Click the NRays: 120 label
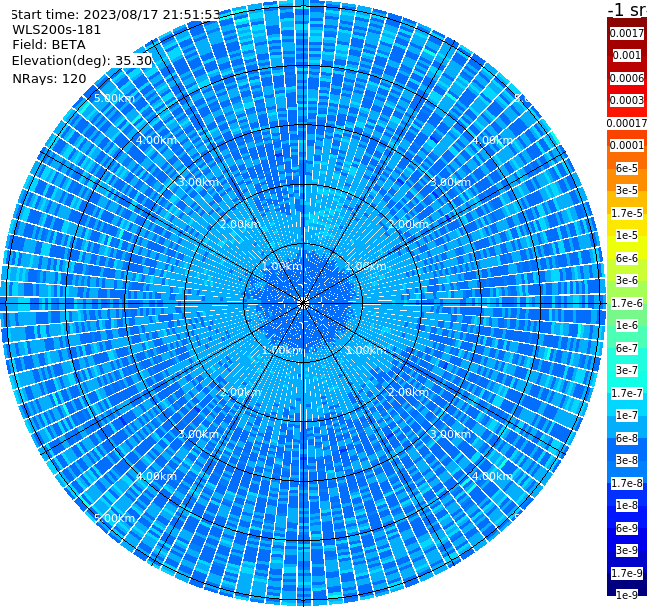This screenshot has height=607, width=647. coord(49,79)
